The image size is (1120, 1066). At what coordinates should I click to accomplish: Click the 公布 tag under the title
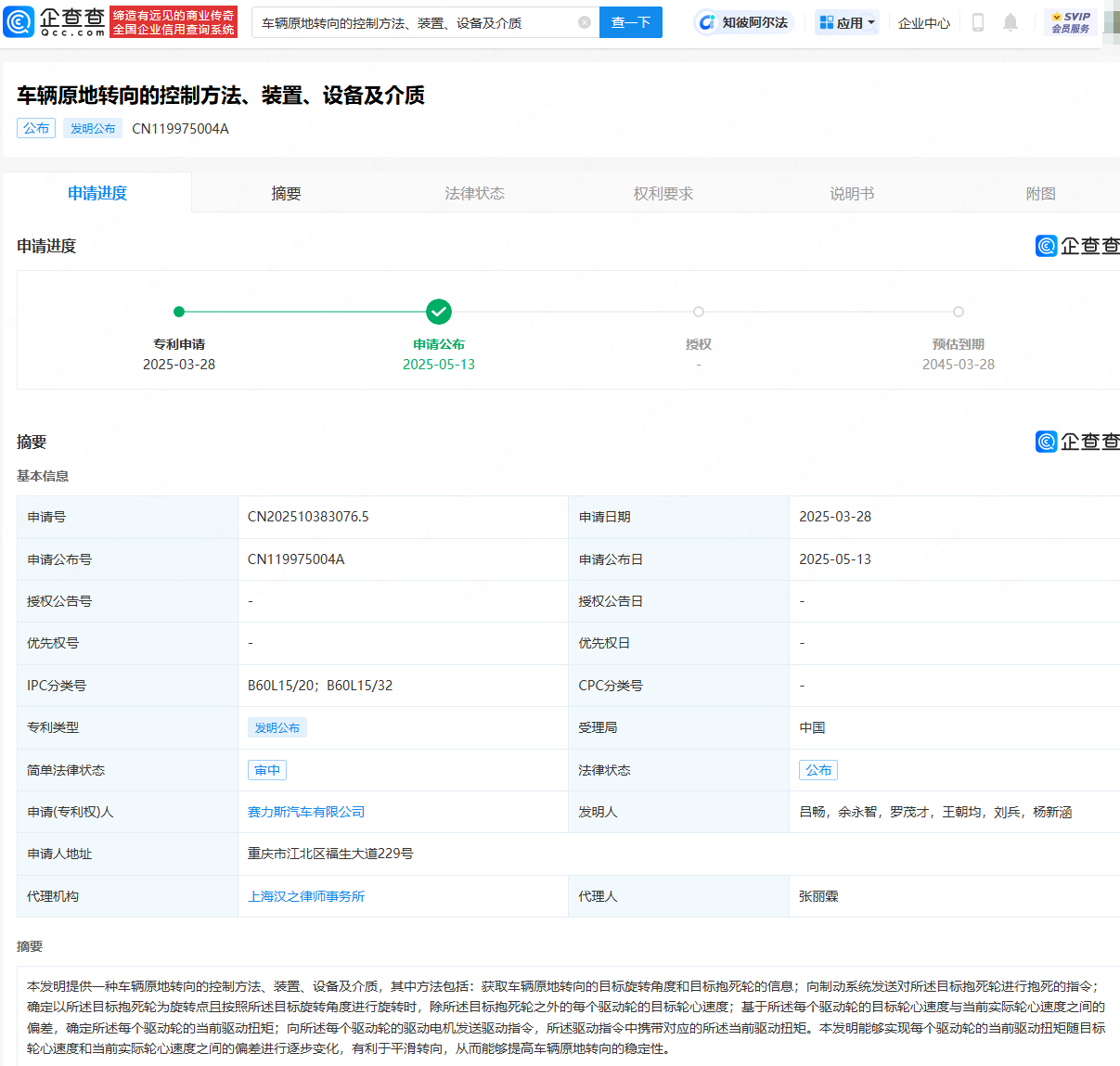(x=36, y=128)
